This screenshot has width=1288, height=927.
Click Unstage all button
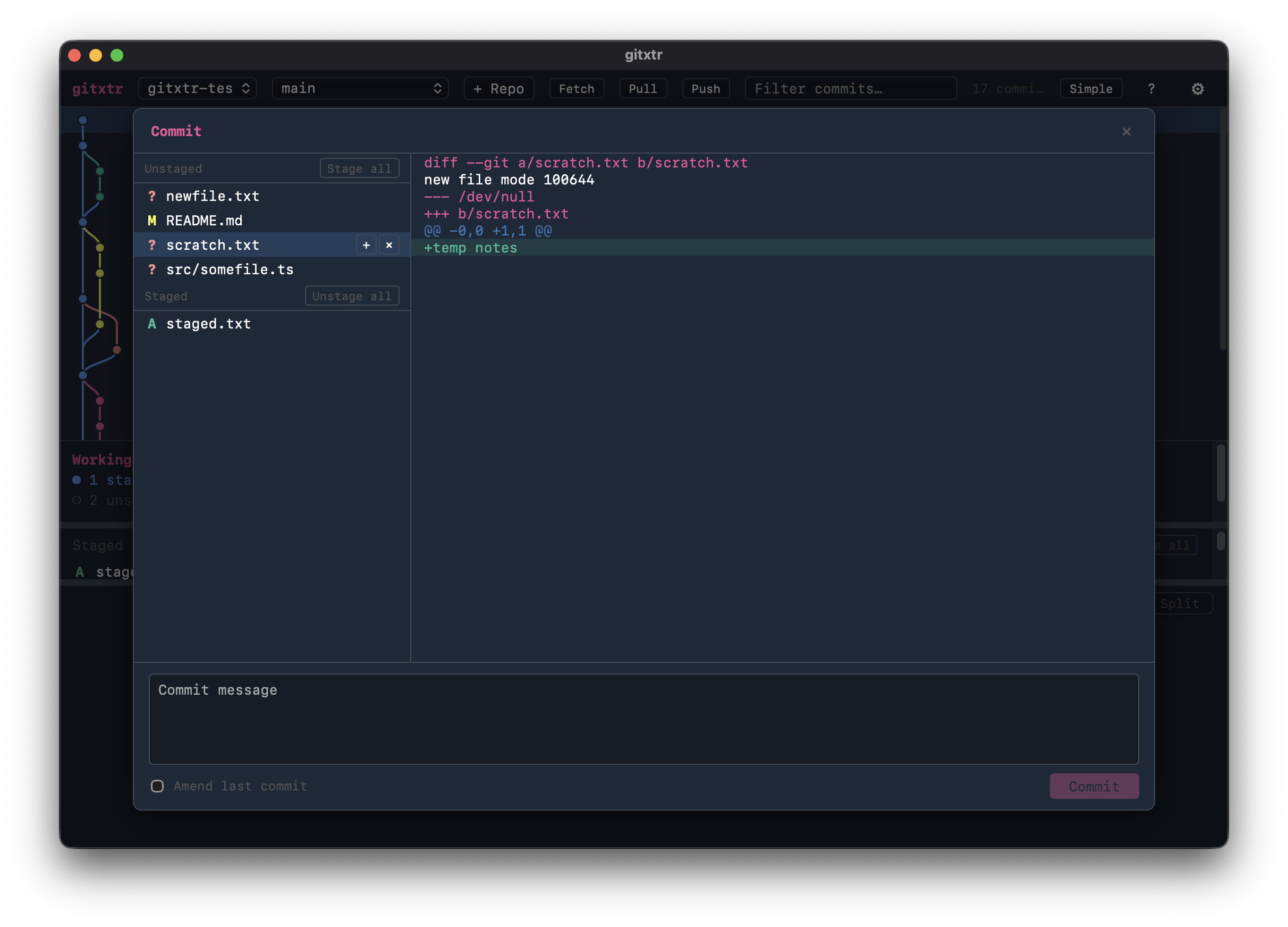(x=352, y=296)
